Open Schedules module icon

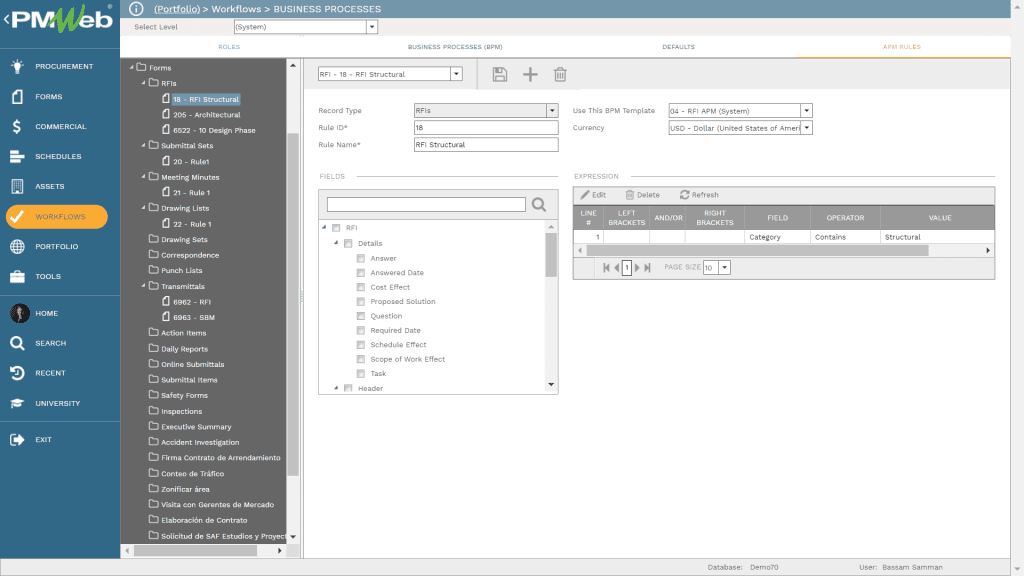coord(18,156)
